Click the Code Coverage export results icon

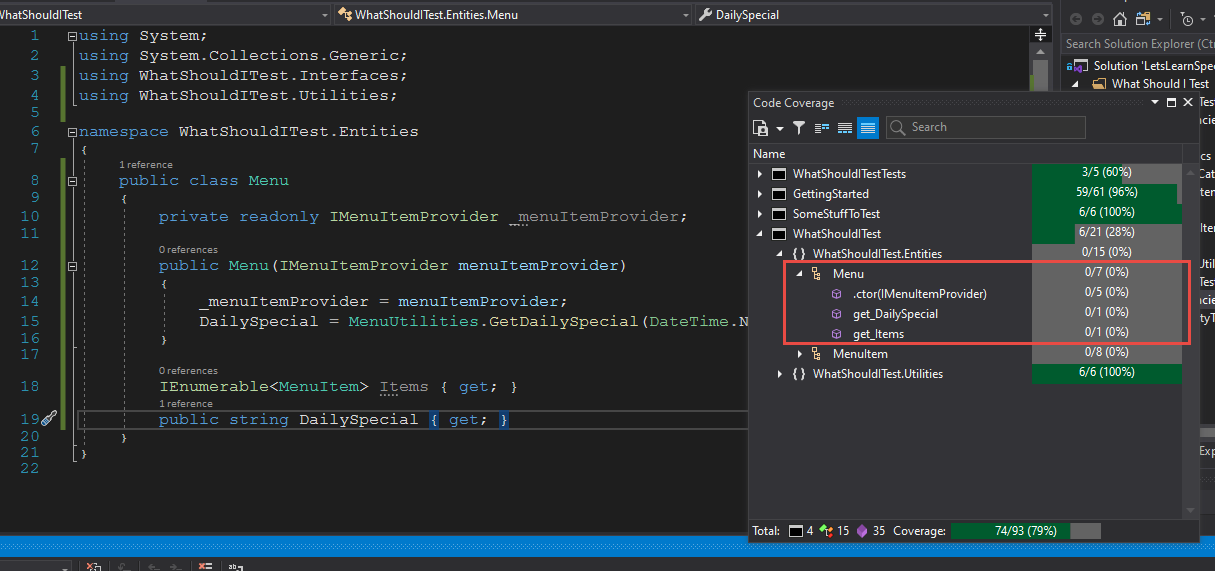point(760,127)
